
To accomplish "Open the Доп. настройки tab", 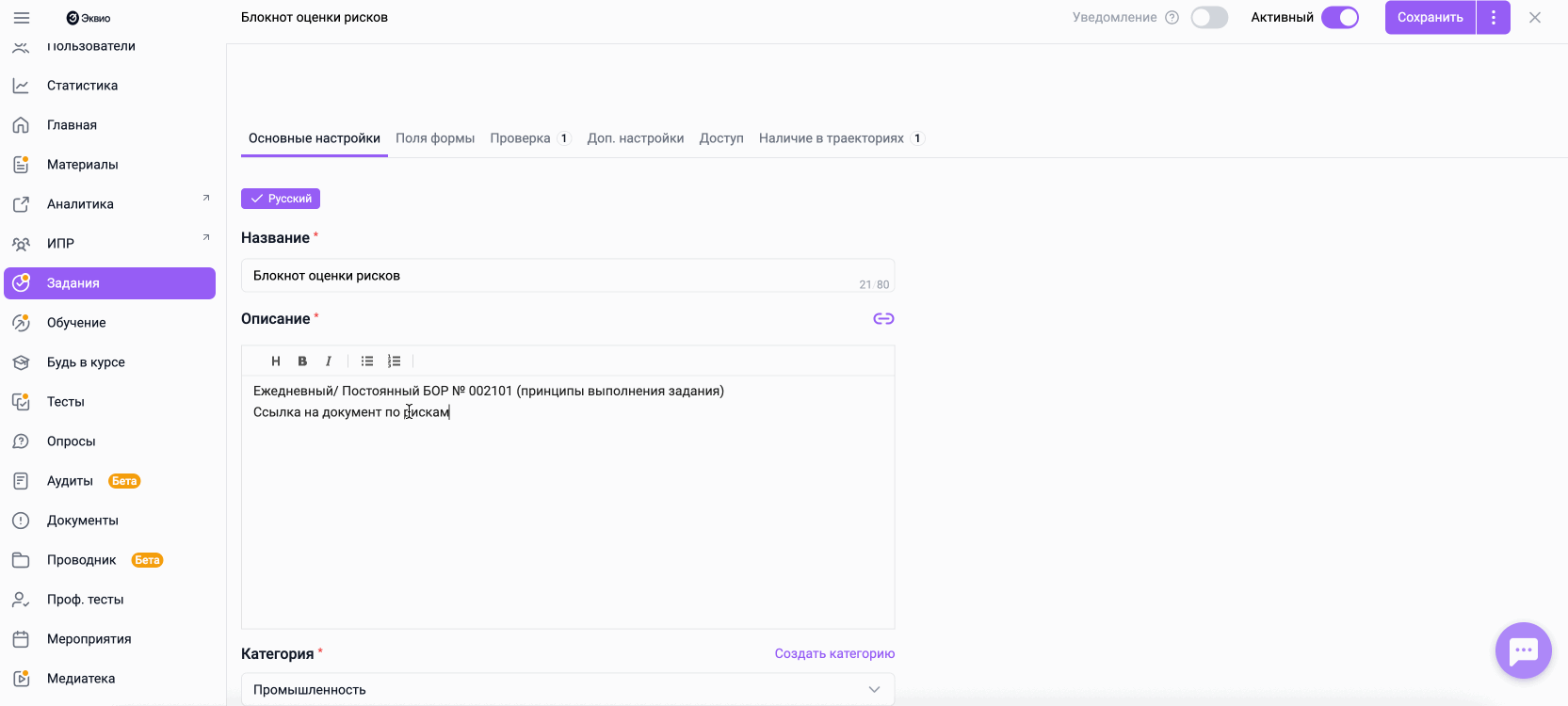I will 636,138.
